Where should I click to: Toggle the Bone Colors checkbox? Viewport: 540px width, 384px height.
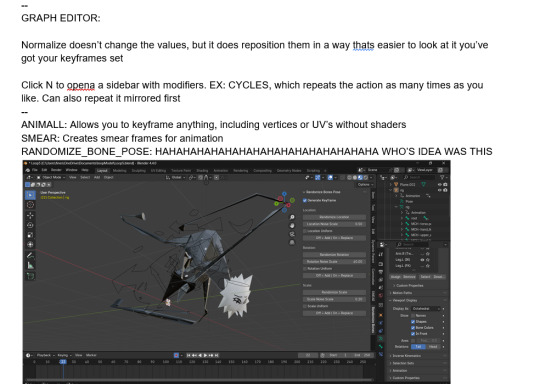click(x=413, y=328)
